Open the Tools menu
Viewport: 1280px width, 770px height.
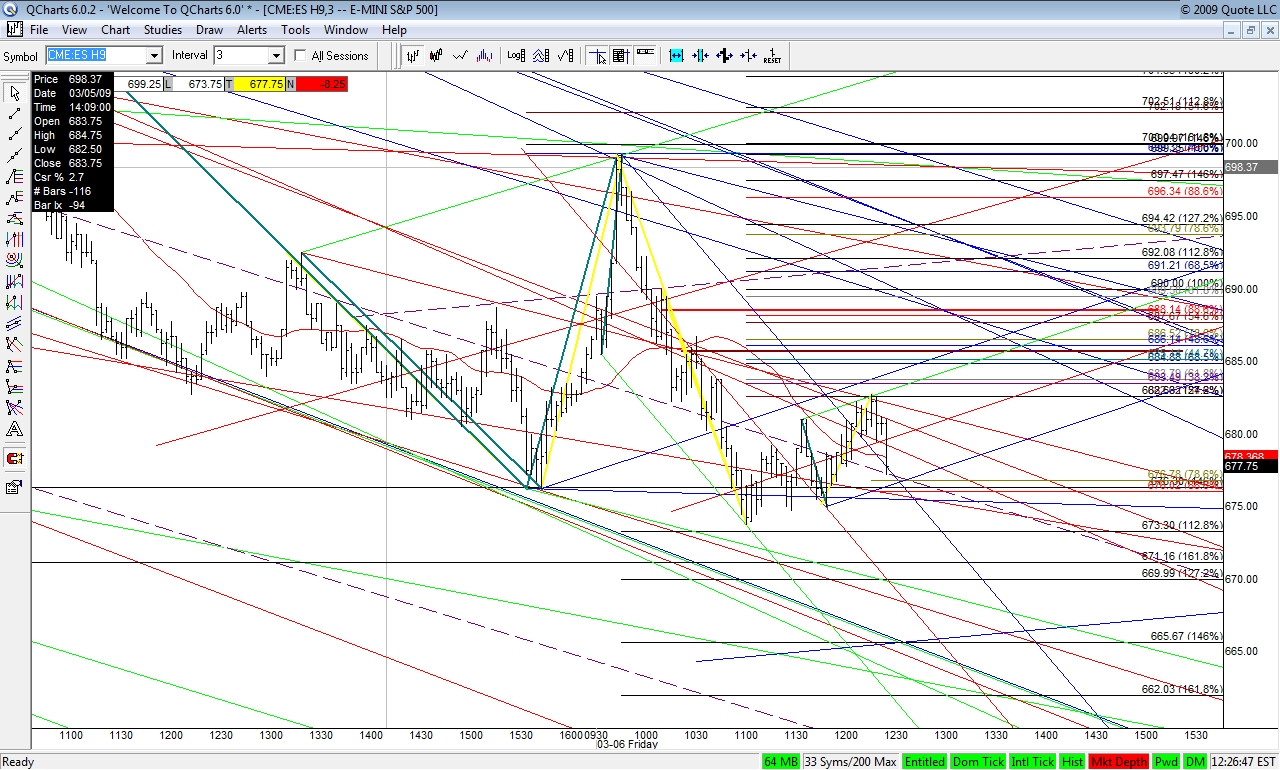[295, 30]
